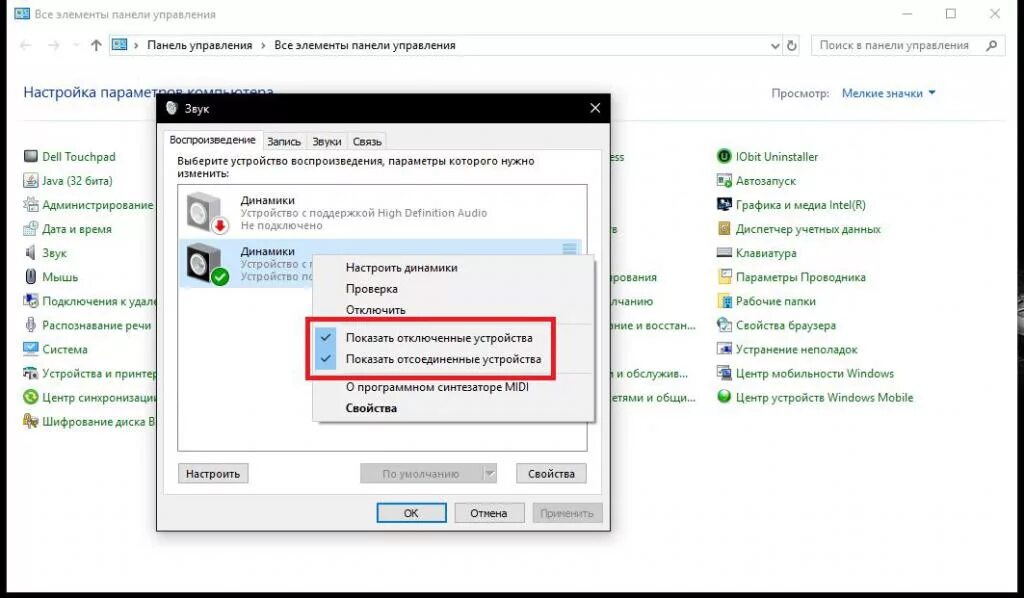Select the Воспроизведение tab
Image resolution: width=1024 pixels, height=598 pixels.
(212, 140)
